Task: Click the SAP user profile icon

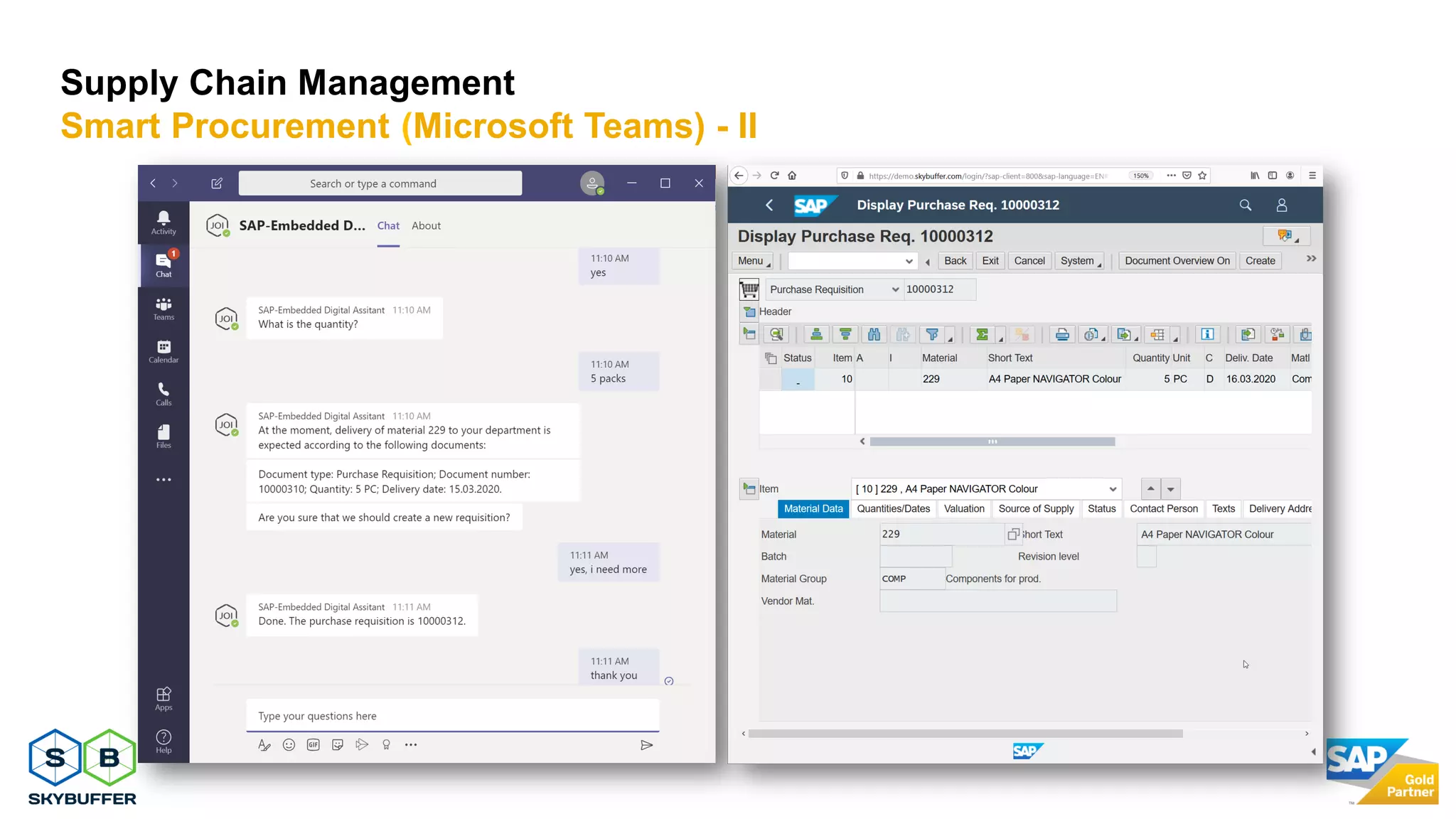Action: 1282,205
